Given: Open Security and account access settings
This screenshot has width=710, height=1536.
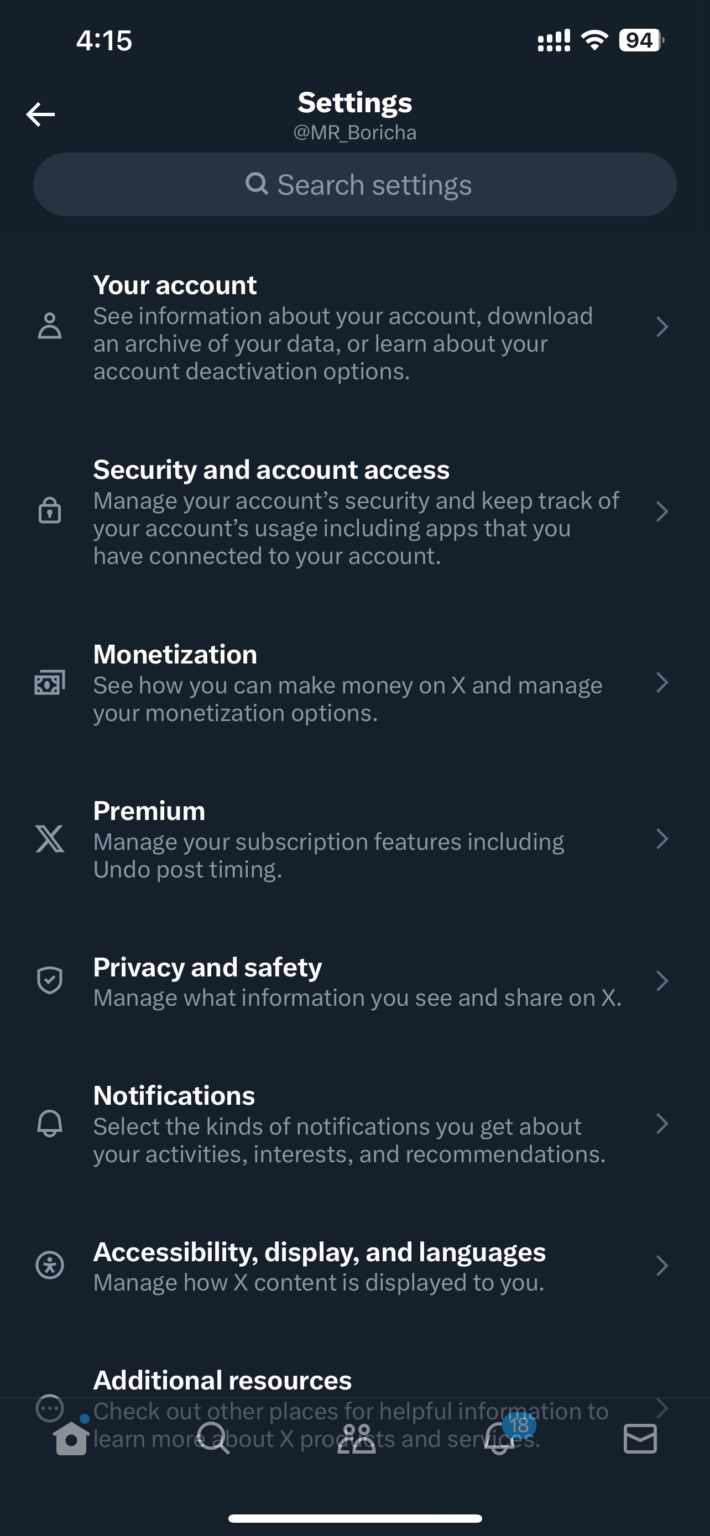Looking at the screenshot, I should (x=355, y=511).
